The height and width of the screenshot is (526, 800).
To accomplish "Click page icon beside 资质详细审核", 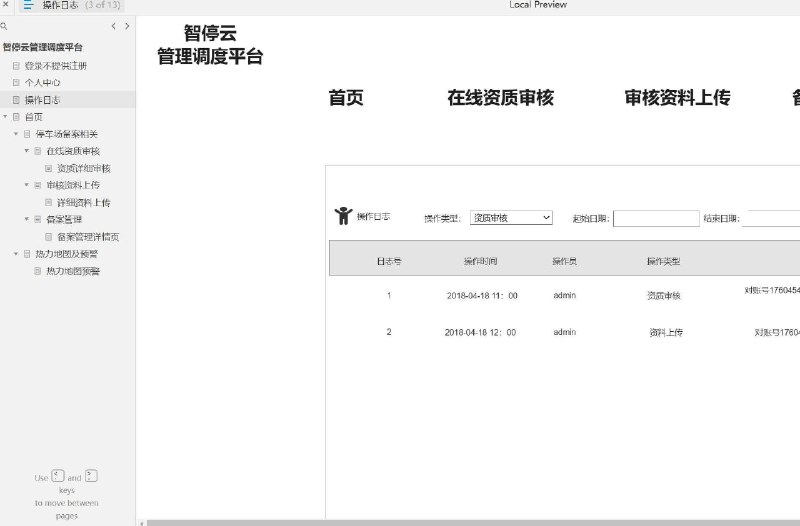I will point(48,168).
